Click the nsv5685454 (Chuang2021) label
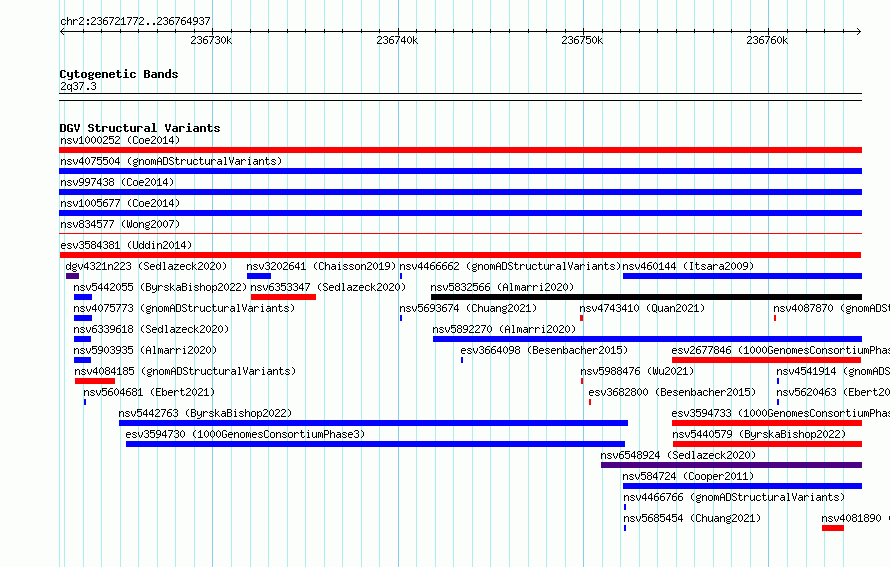Image resolution: width=890 pixels, height=567 pixels. pyautogui.click(x=692, y=518)
